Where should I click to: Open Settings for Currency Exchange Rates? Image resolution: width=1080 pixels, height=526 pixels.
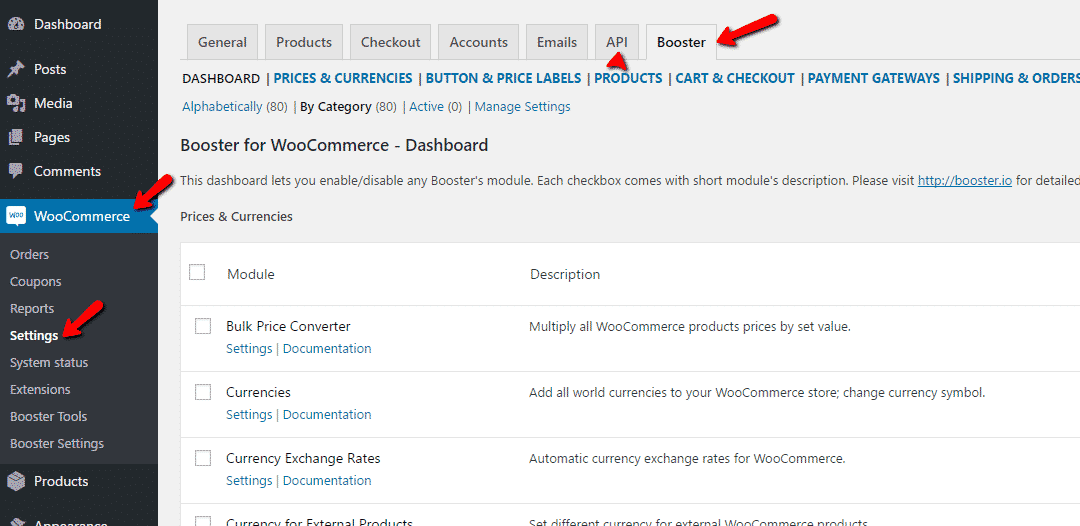pyautogui.click(x=249, y=481)
